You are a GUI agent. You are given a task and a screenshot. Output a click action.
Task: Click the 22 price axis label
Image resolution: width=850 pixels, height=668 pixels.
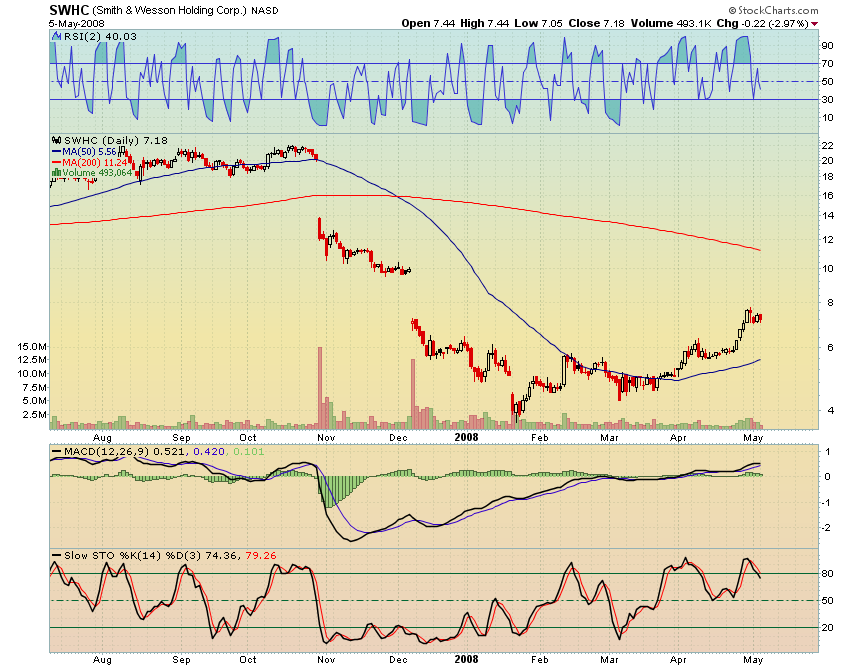coord(827,145)
